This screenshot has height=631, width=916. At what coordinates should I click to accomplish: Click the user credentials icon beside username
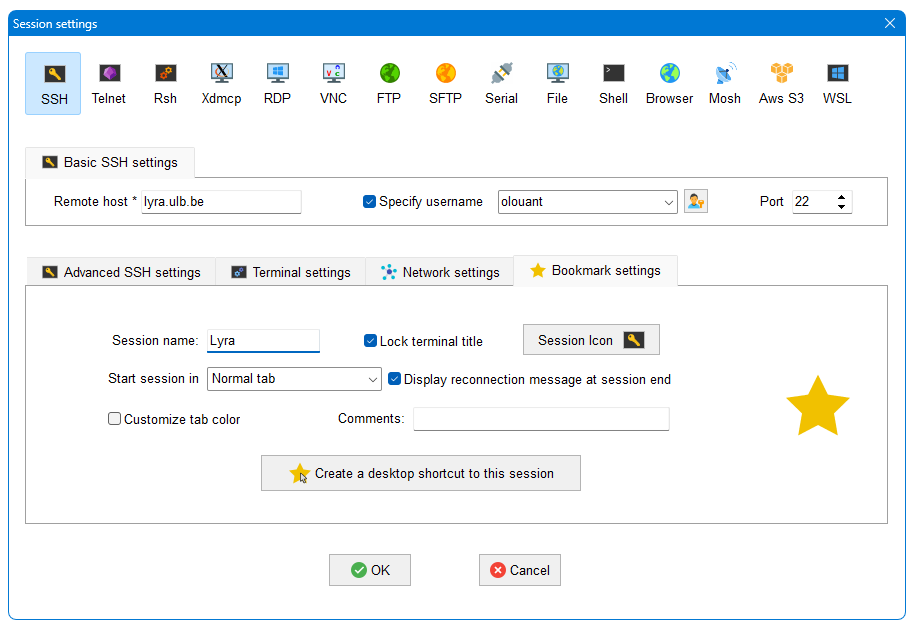click(x=695, y=201)
